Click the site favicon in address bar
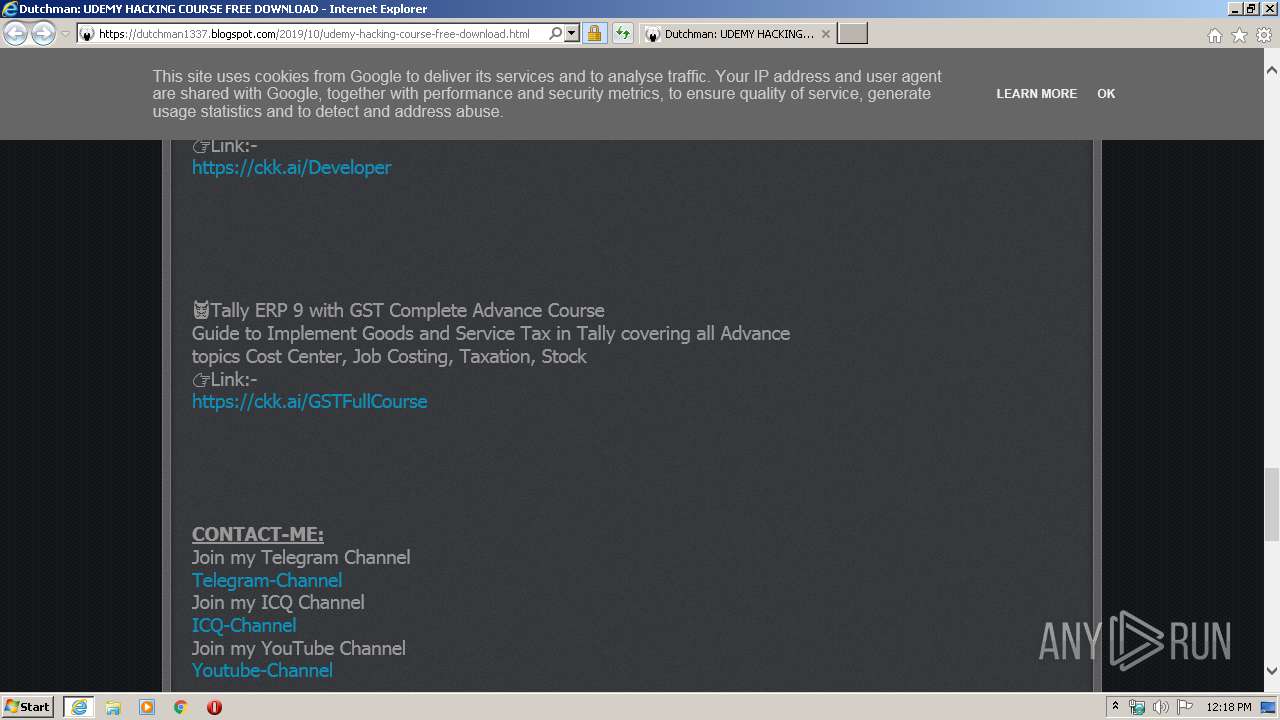The height and width of the screenshot is (720, 1280). (x=87, y=34)
